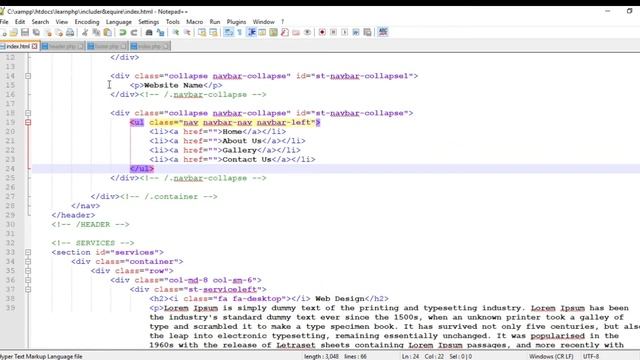
Task: Stop macro recording toolbar icon
Action: tap(333, 32)
